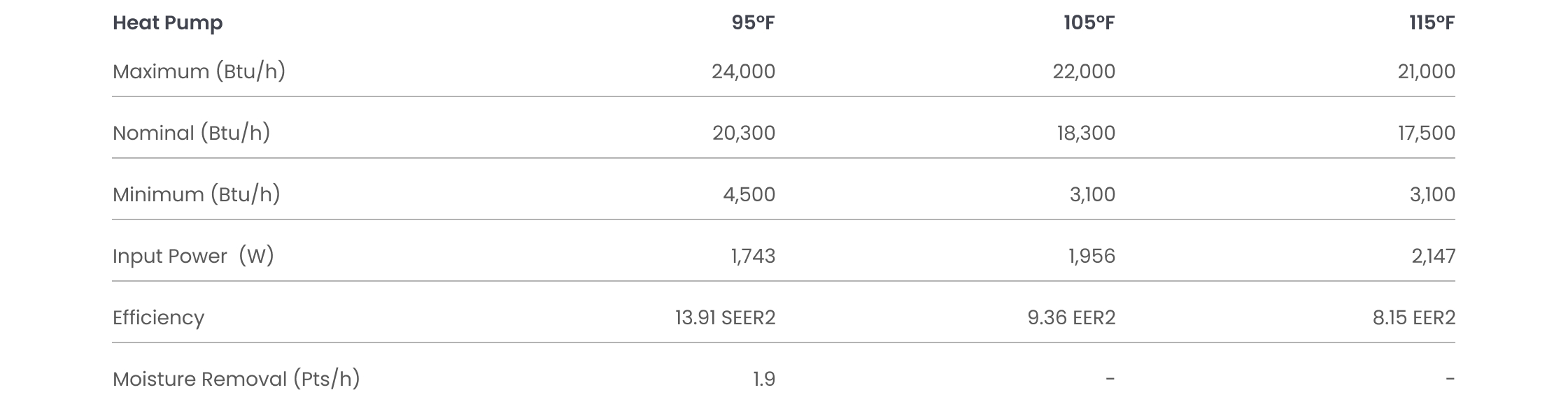The image size is (1568, 404).
Task: Select the 1.9 moisture removal value
Action: click(764, 379)
